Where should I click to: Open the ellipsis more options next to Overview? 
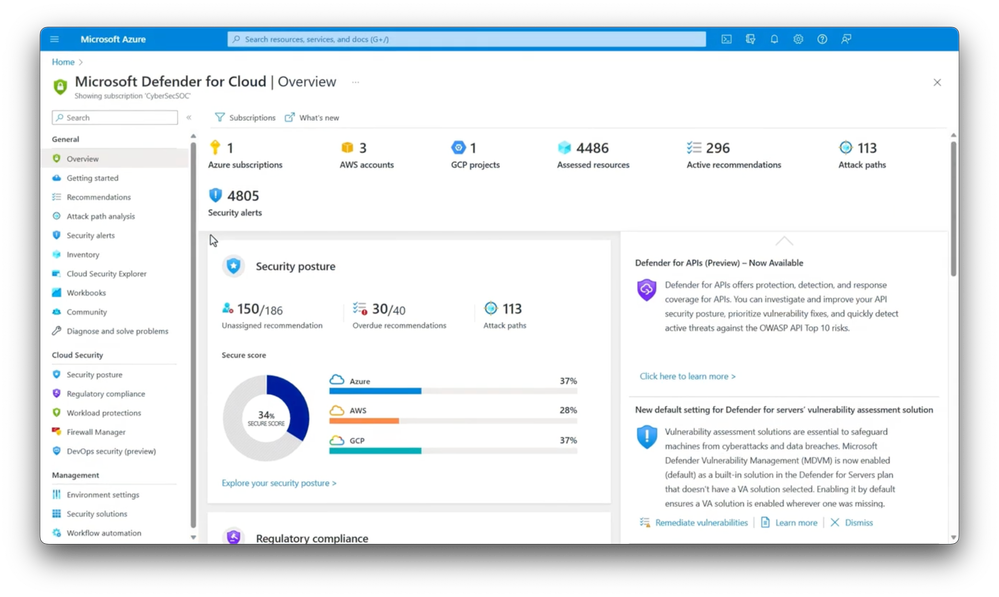tap(356, 82)
